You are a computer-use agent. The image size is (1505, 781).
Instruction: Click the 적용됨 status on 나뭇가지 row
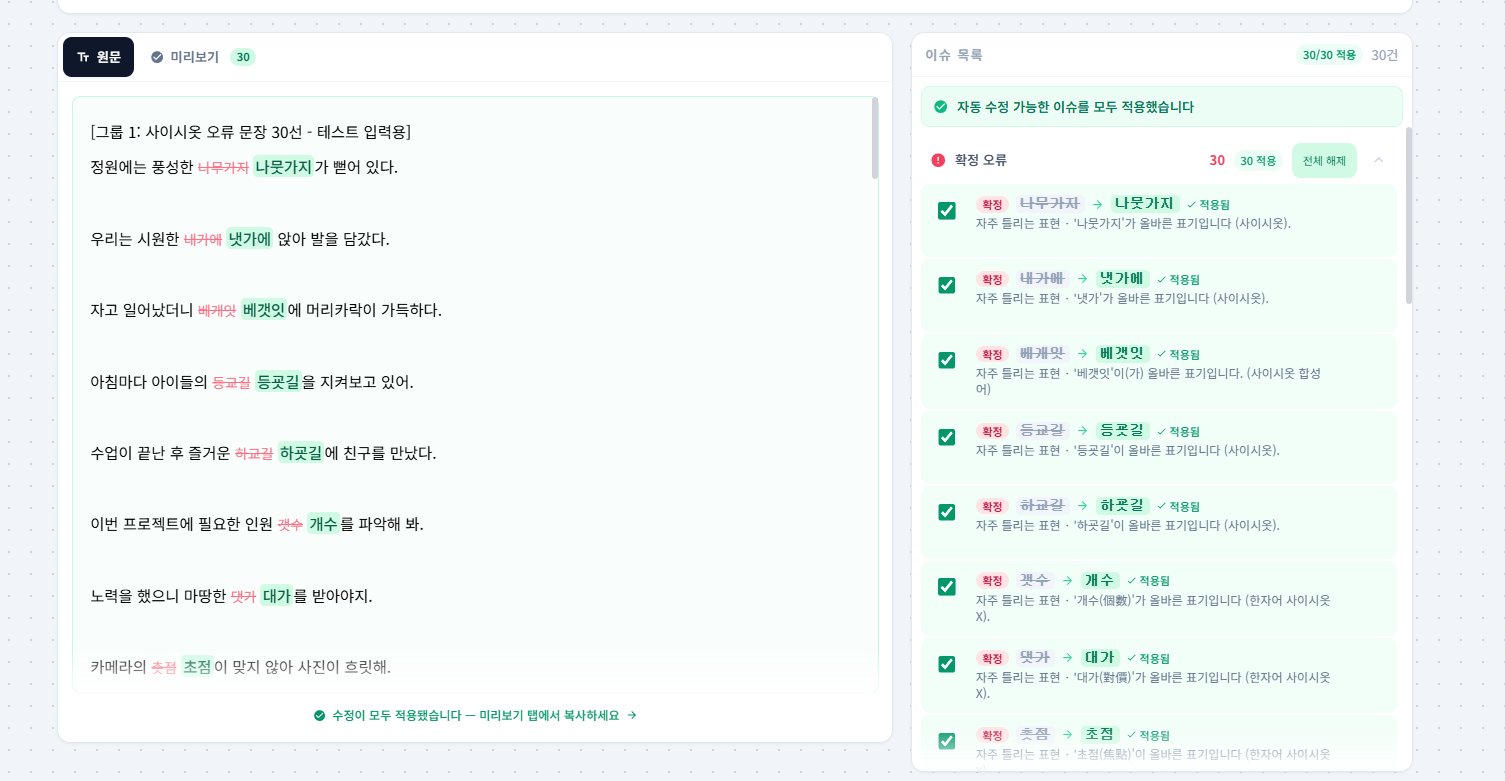(1208, 204)
